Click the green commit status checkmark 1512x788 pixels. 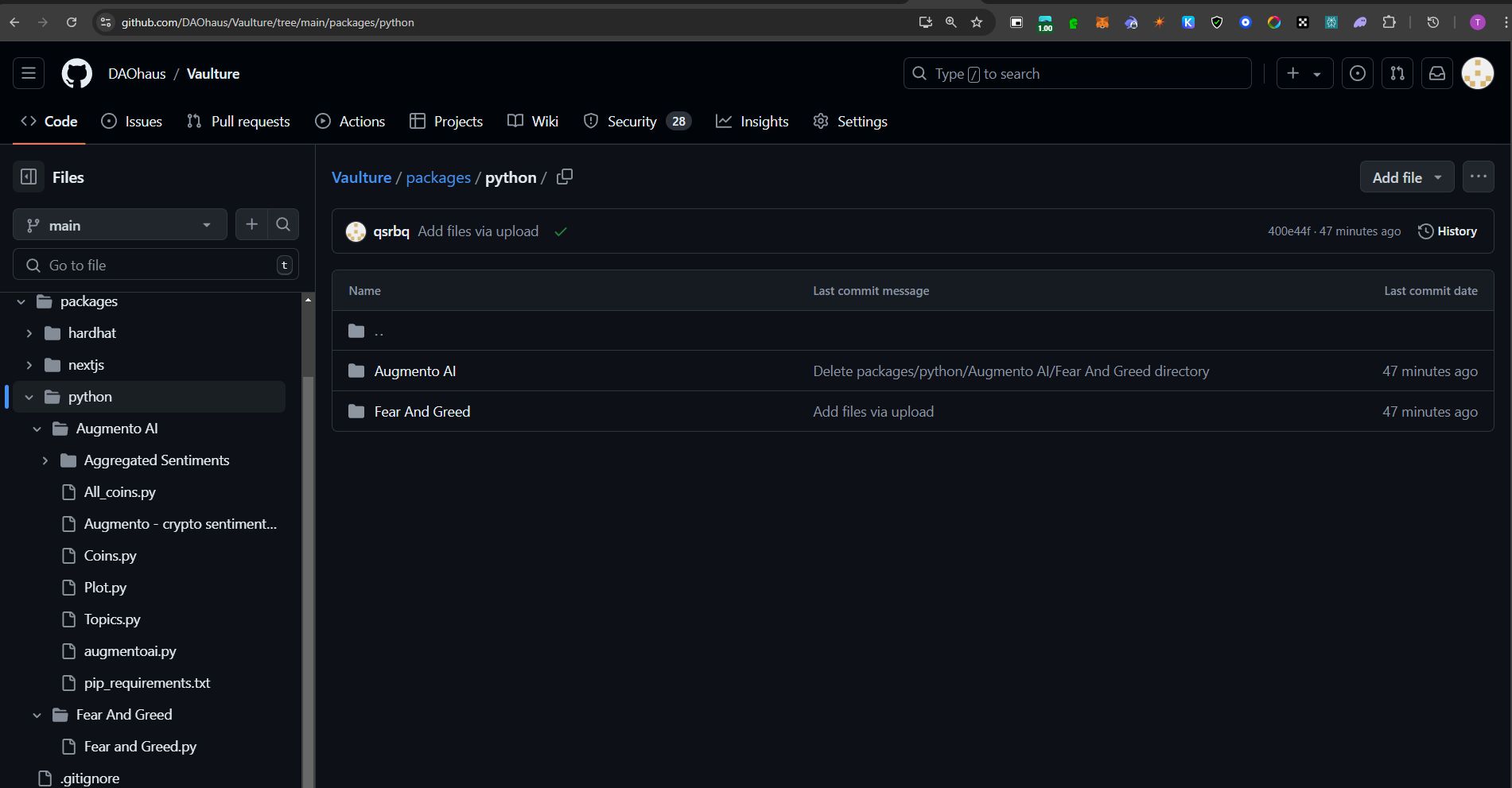pyautogui.click(x=561, y=231)
